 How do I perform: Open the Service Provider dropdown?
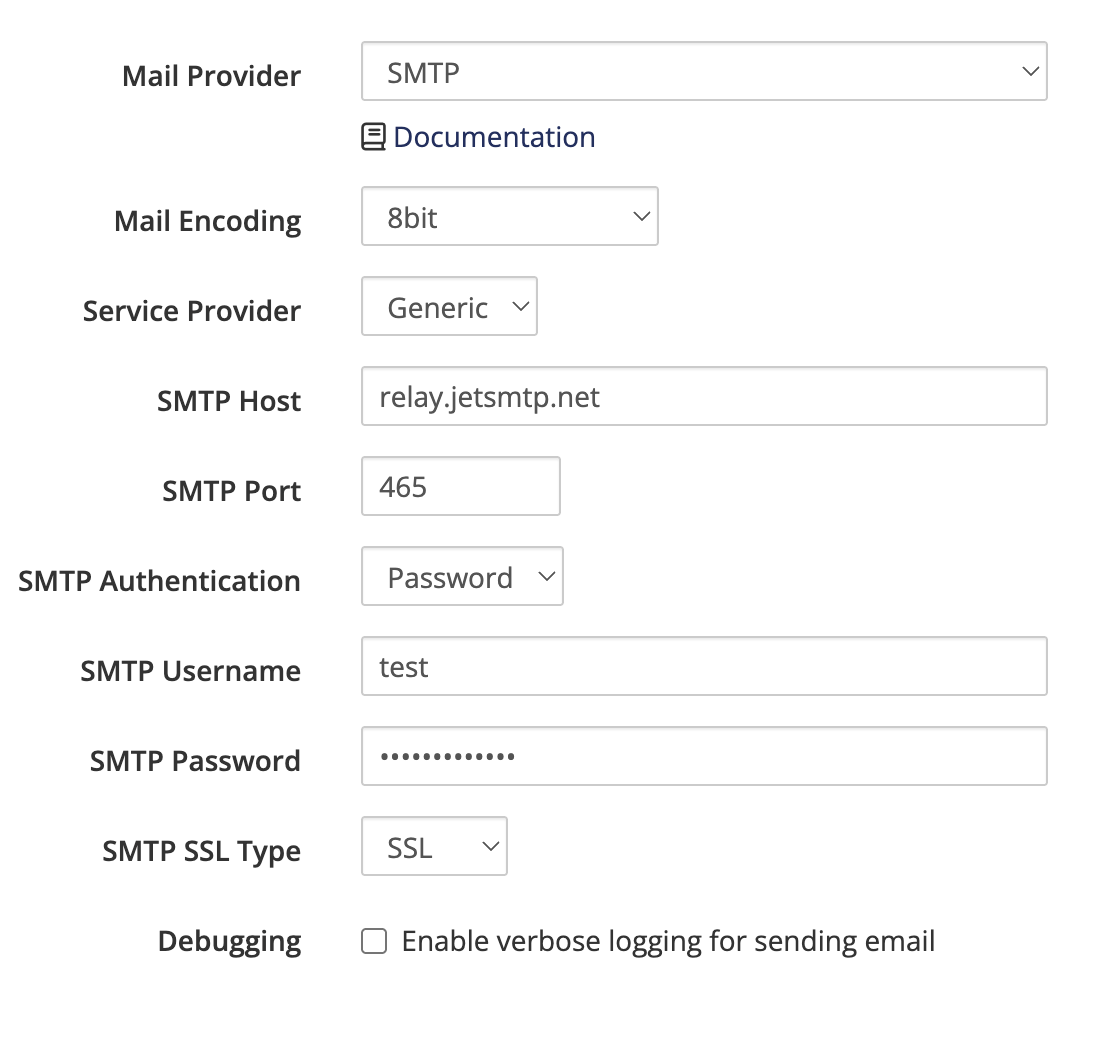click(449, 306)
